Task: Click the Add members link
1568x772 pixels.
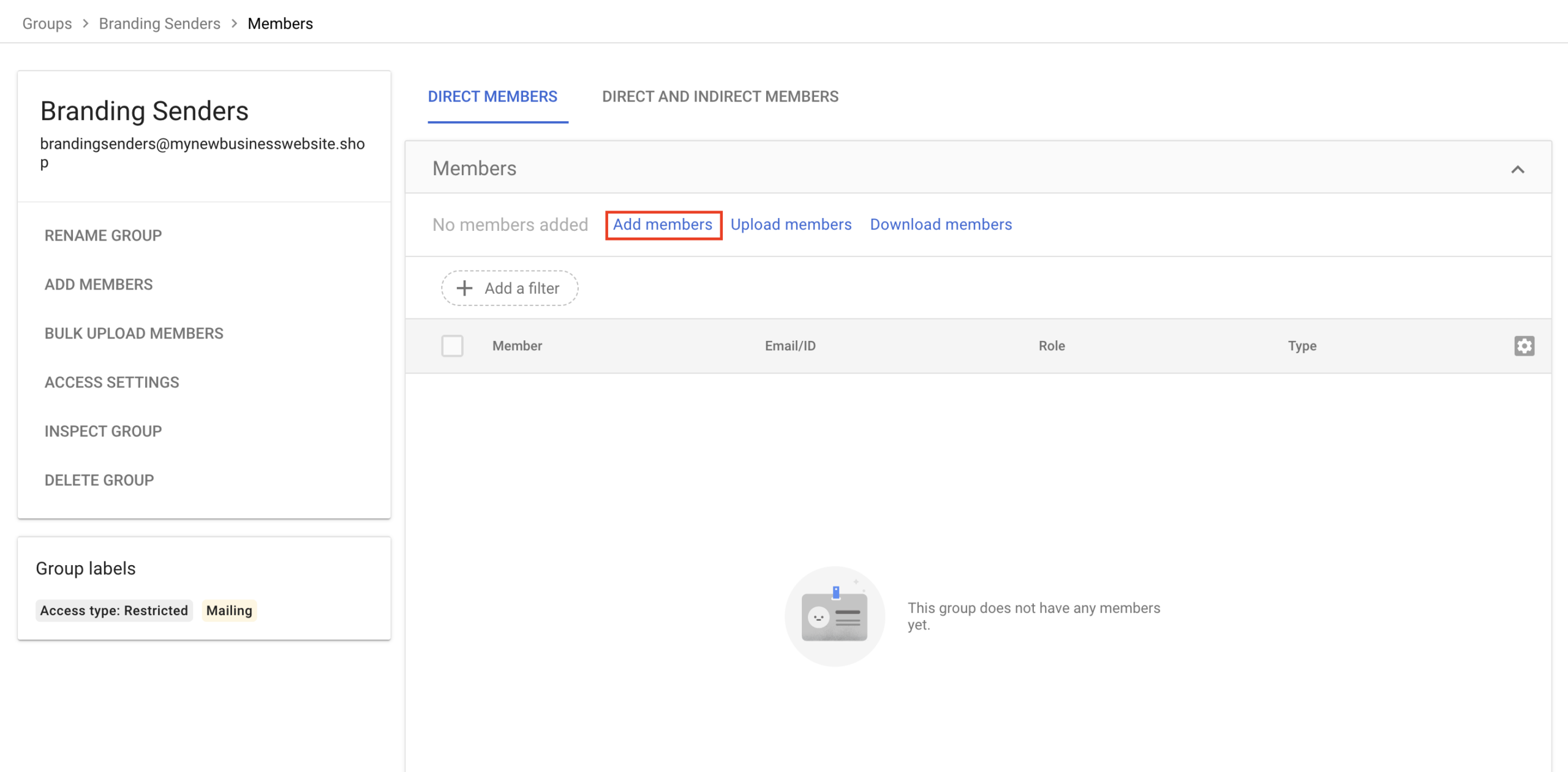Action: click(662, 225)
